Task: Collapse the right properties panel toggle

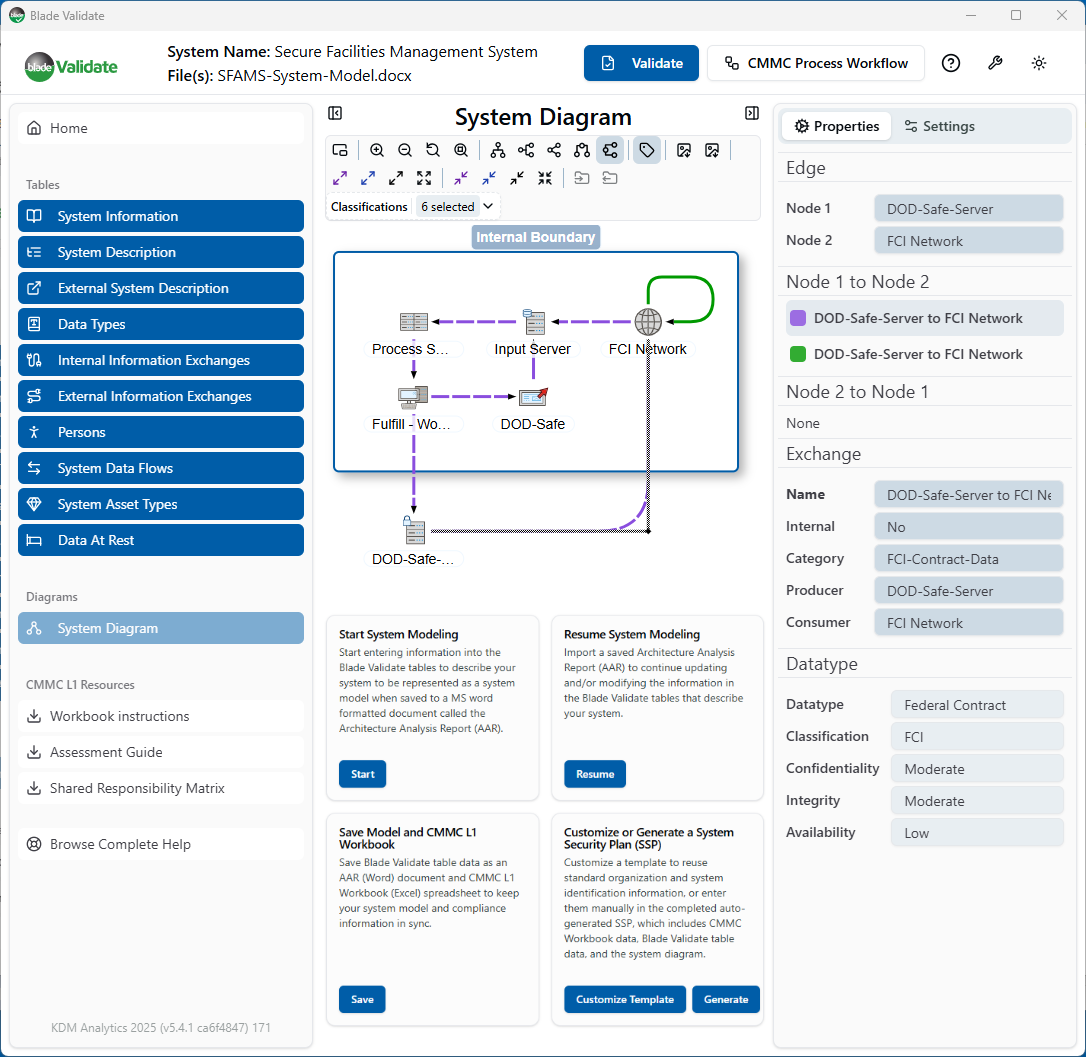Action: click(x=752, y=114)
